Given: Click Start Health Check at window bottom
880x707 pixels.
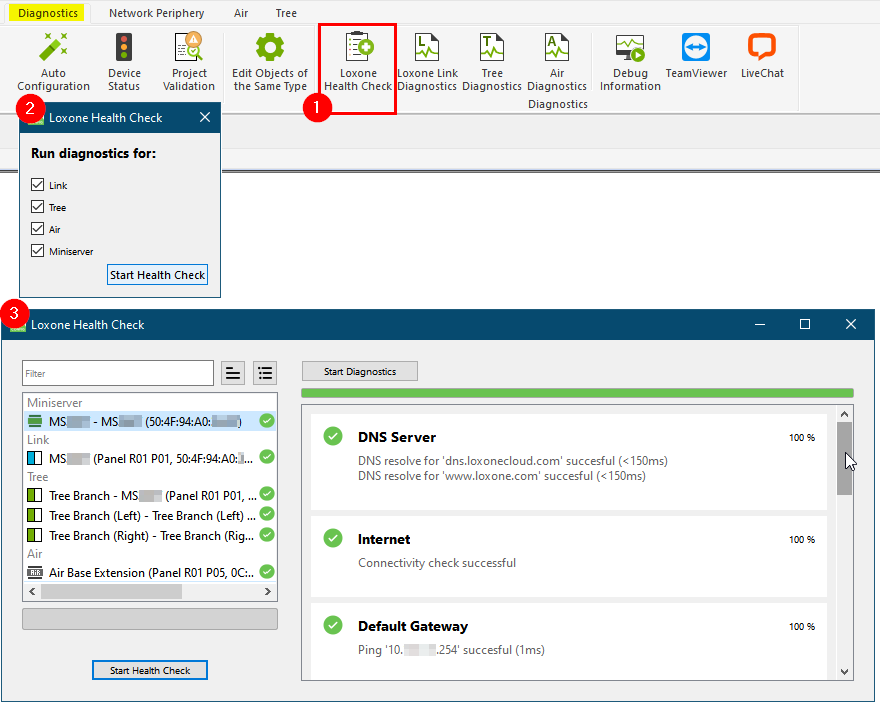Looking at the screenshot, I should click(x=150, y=671).
